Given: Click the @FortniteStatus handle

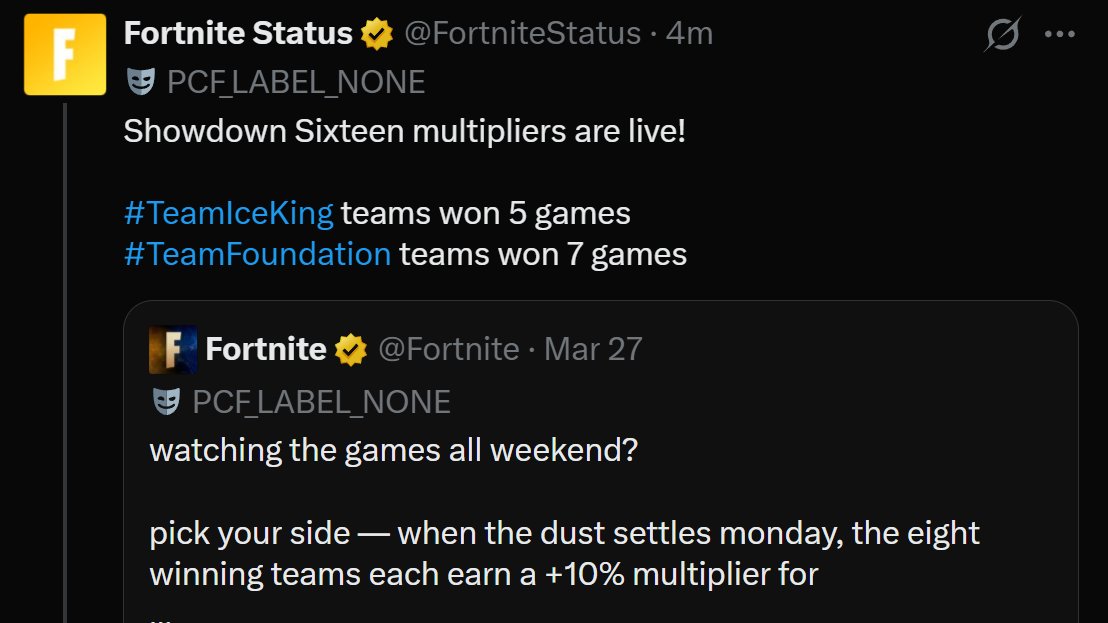Looking at the screenshot, I should tap(521, 34).
